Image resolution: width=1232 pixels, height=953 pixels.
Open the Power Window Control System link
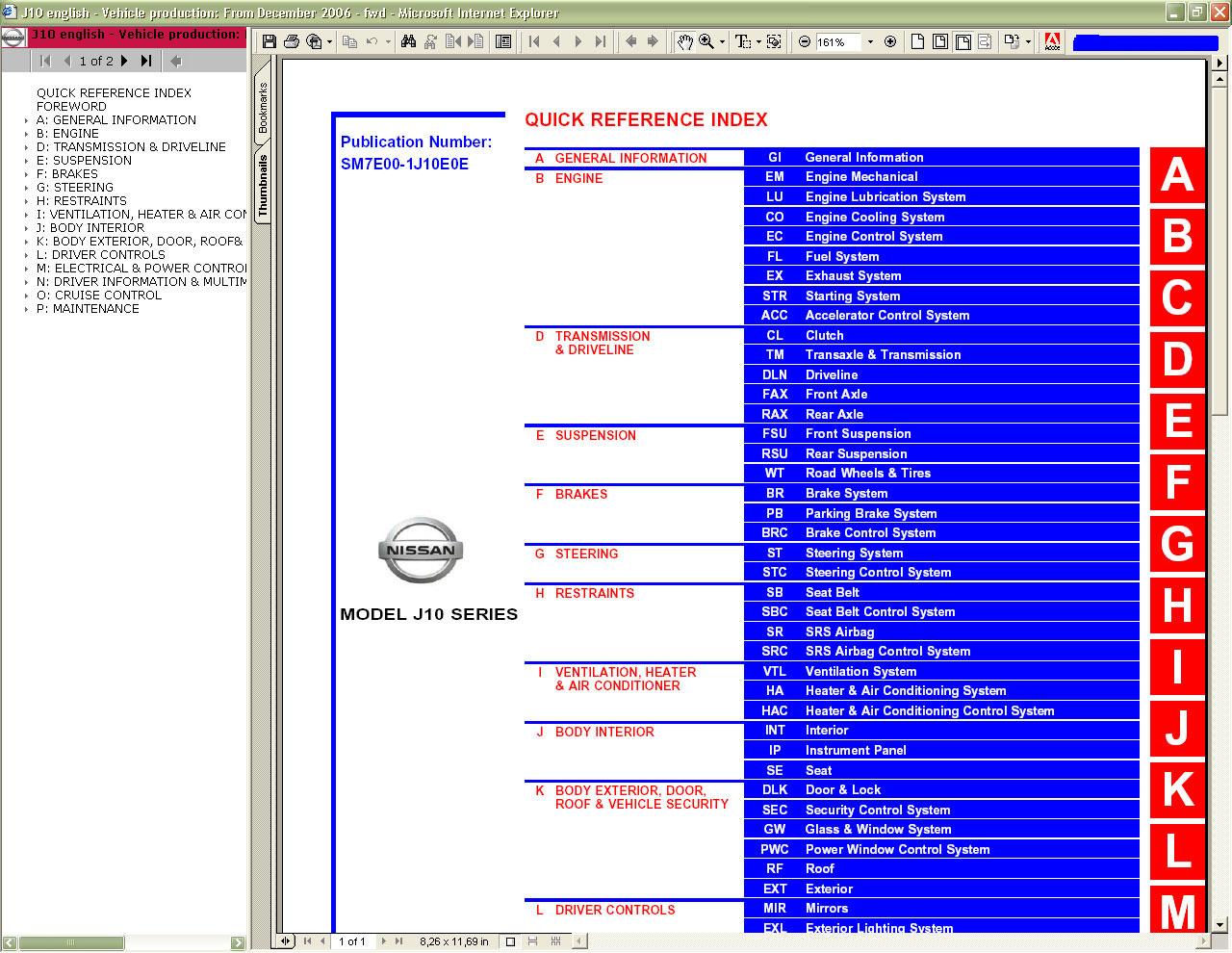897,850
